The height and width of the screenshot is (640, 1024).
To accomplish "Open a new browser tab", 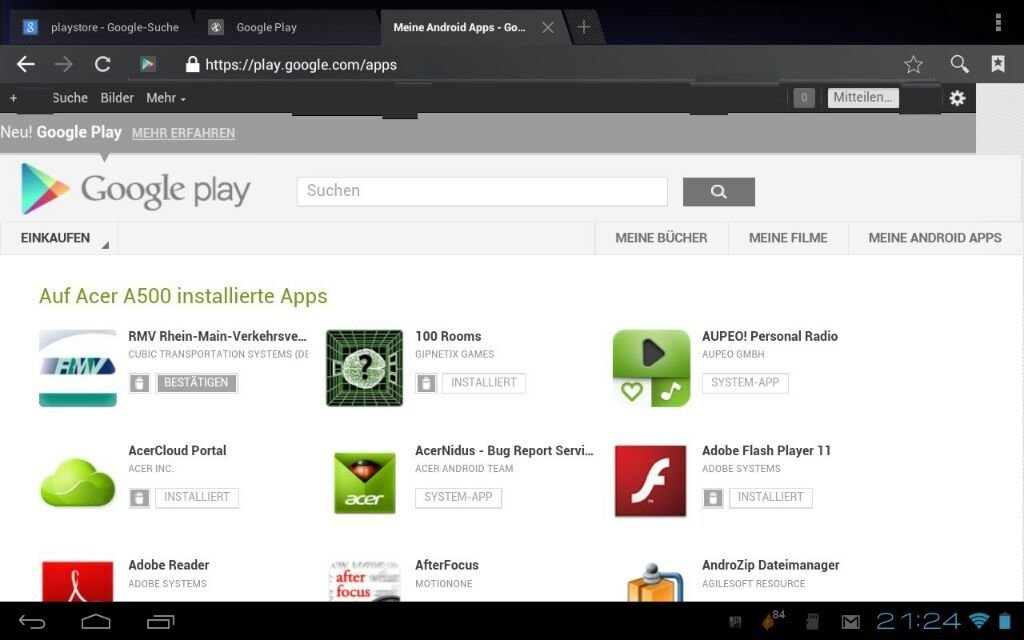I will pos(584,27).
